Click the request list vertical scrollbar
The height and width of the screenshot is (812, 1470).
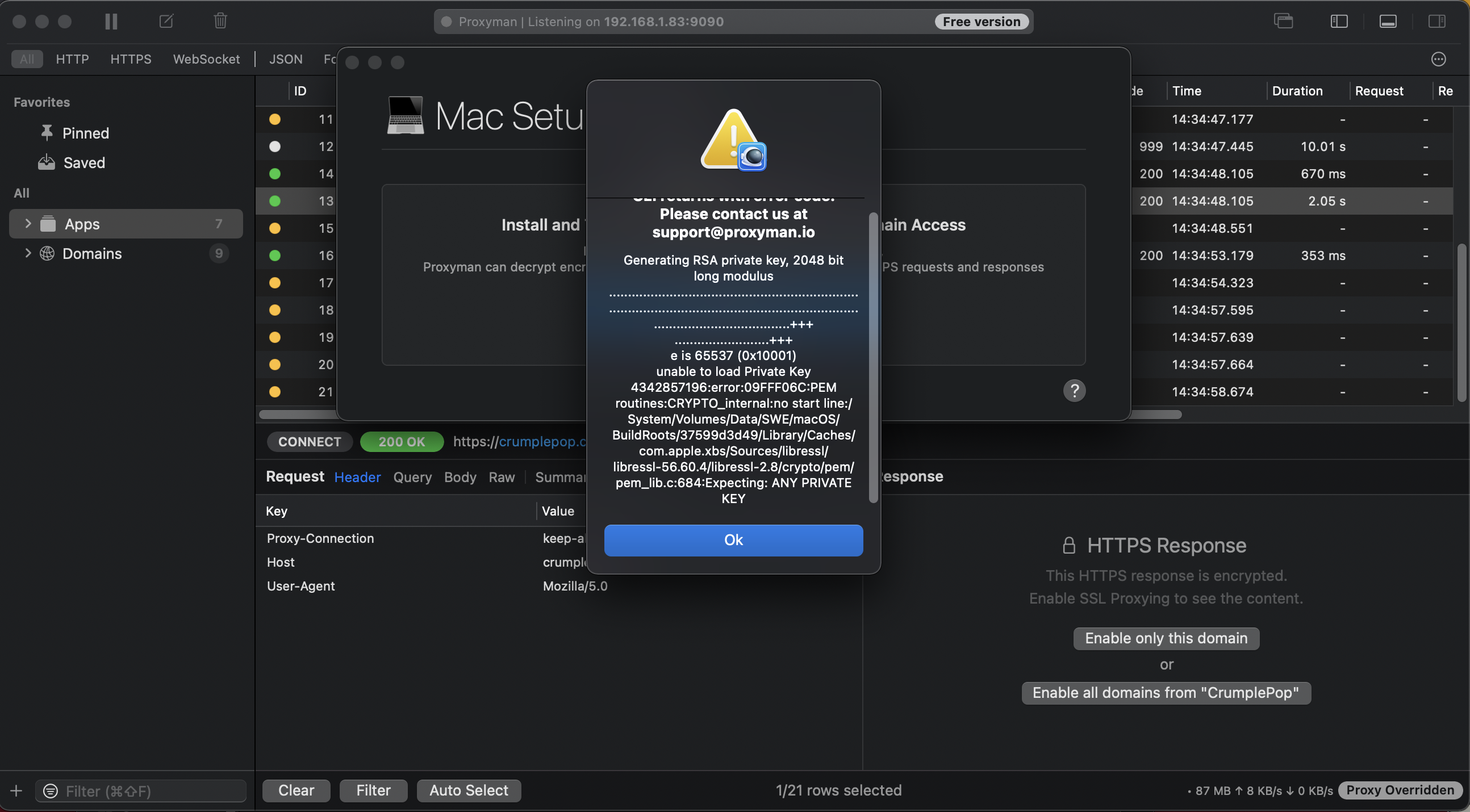pyautogui.click(x=1461, y=323)
